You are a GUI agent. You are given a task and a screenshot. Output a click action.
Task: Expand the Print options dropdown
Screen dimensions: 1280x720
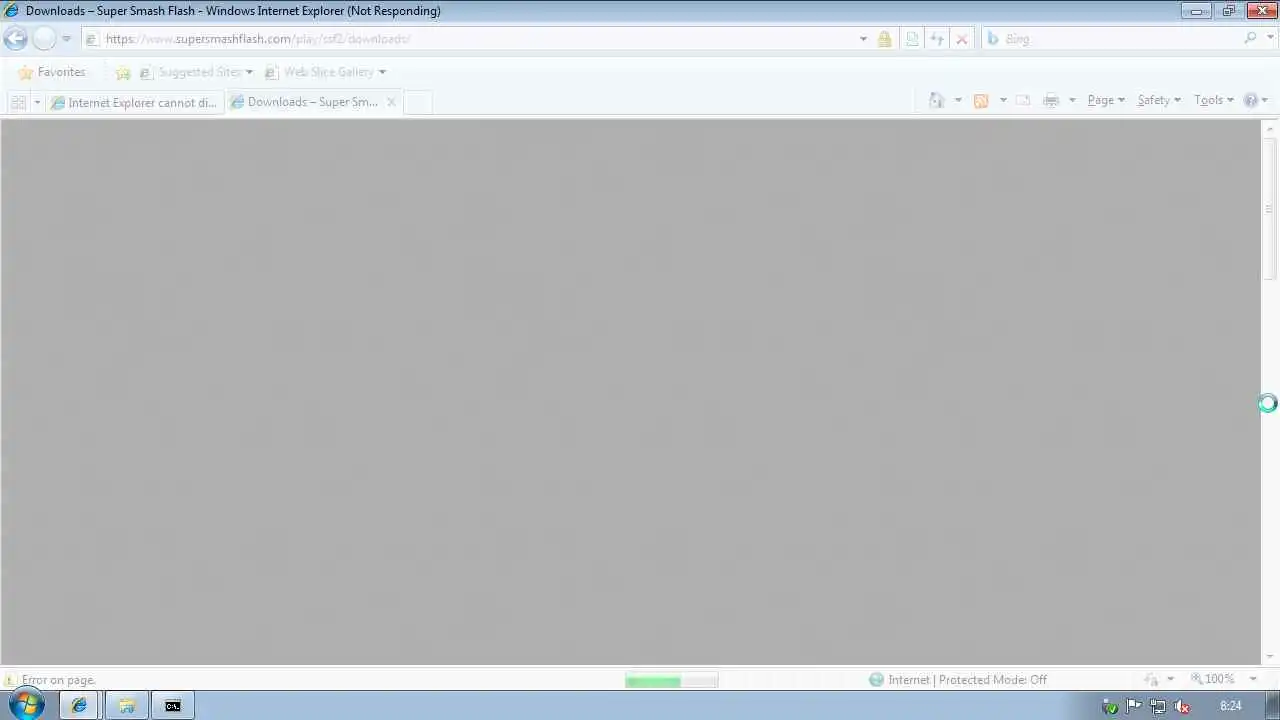coord(1072,100)
